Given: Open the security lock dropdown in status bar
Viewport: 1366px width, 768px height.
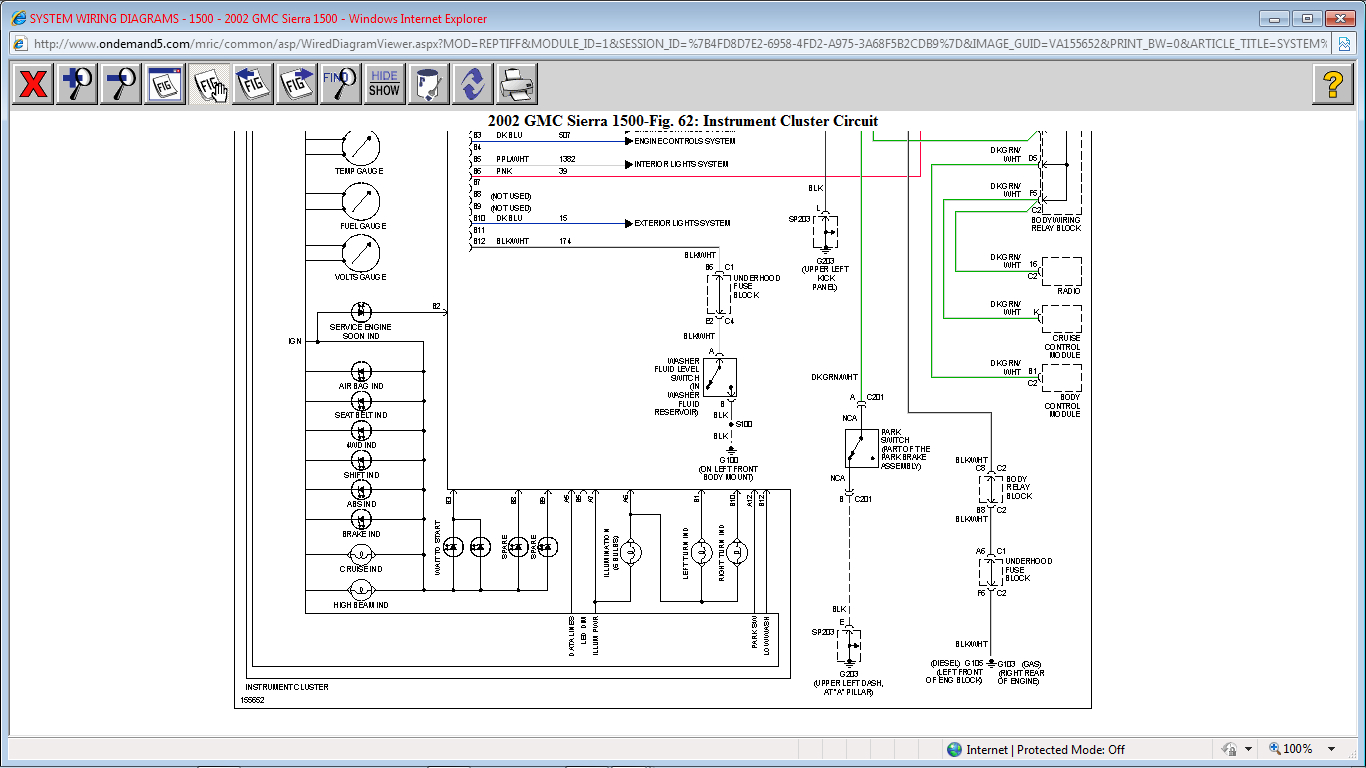Looking at the screenshot, I should coord(1248,749).
